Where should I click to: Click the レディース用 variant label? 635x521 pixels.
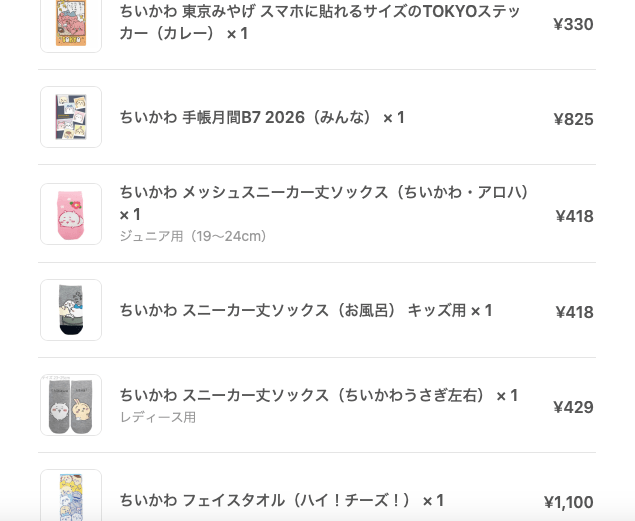tap(158, 418)
